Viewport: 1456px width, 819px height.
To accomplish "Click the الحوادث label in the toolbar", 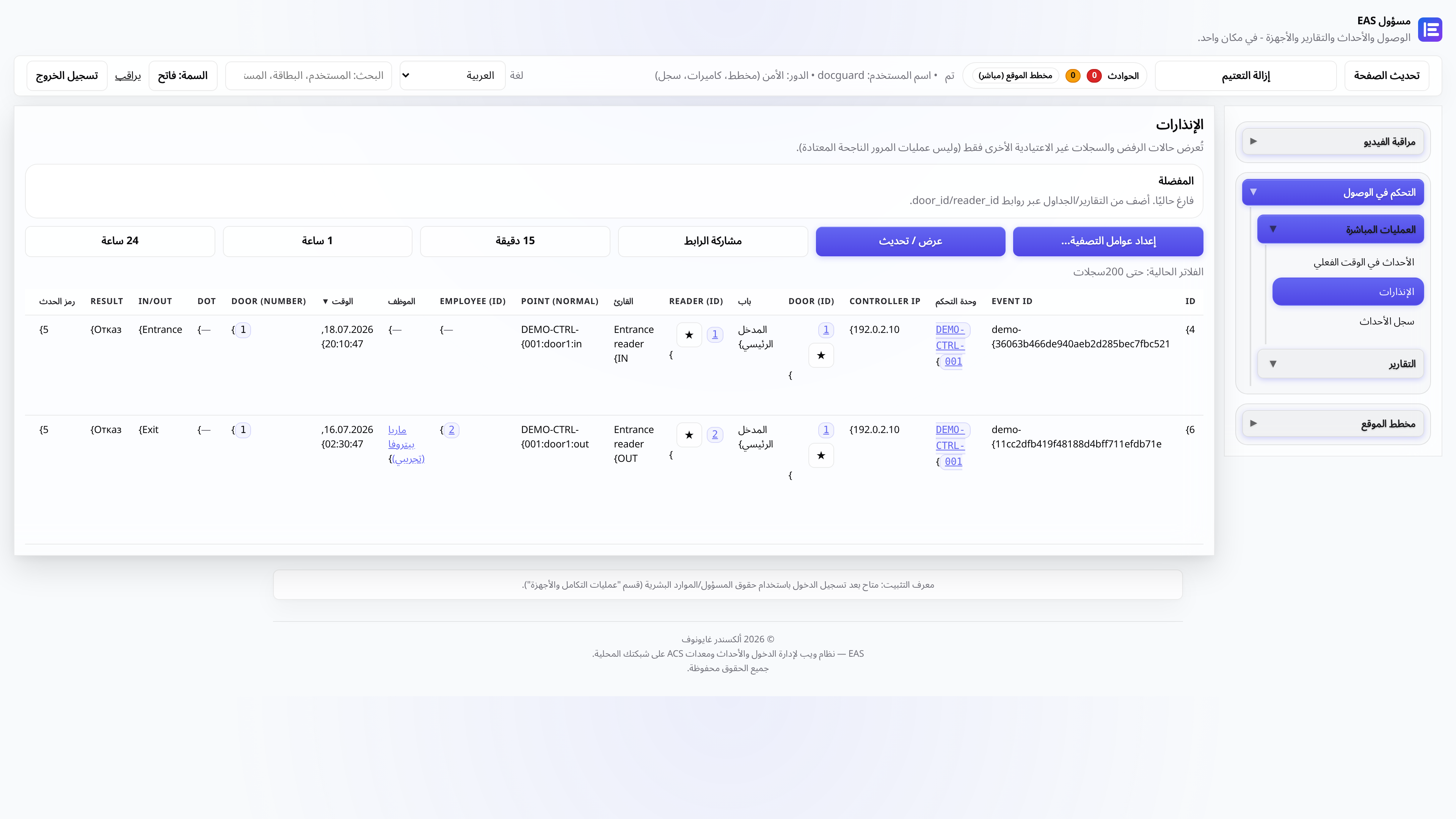I will click(1122, 75).
